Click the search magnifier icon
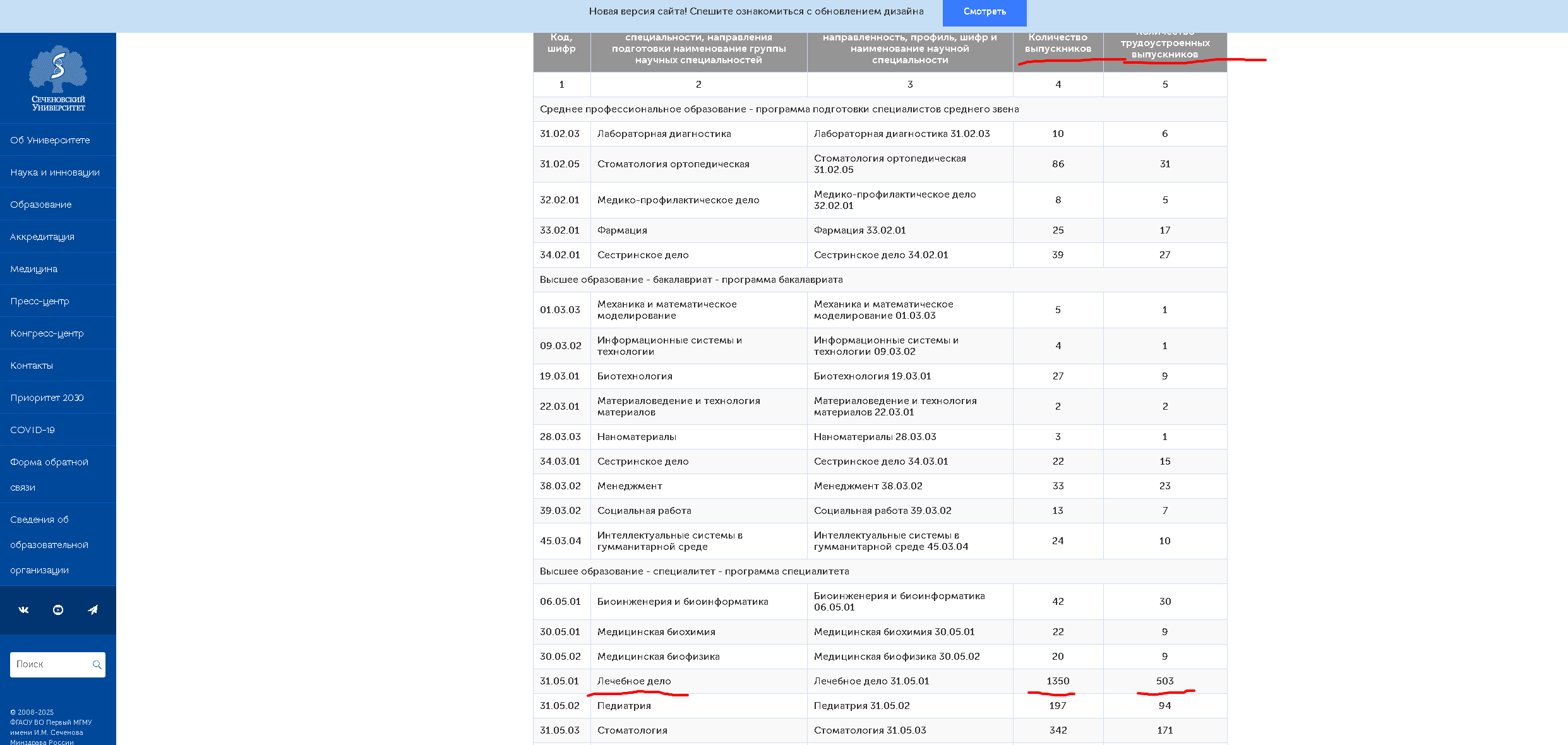The height and width of the screenshot is (745, 1568). [x=97, y=665]
